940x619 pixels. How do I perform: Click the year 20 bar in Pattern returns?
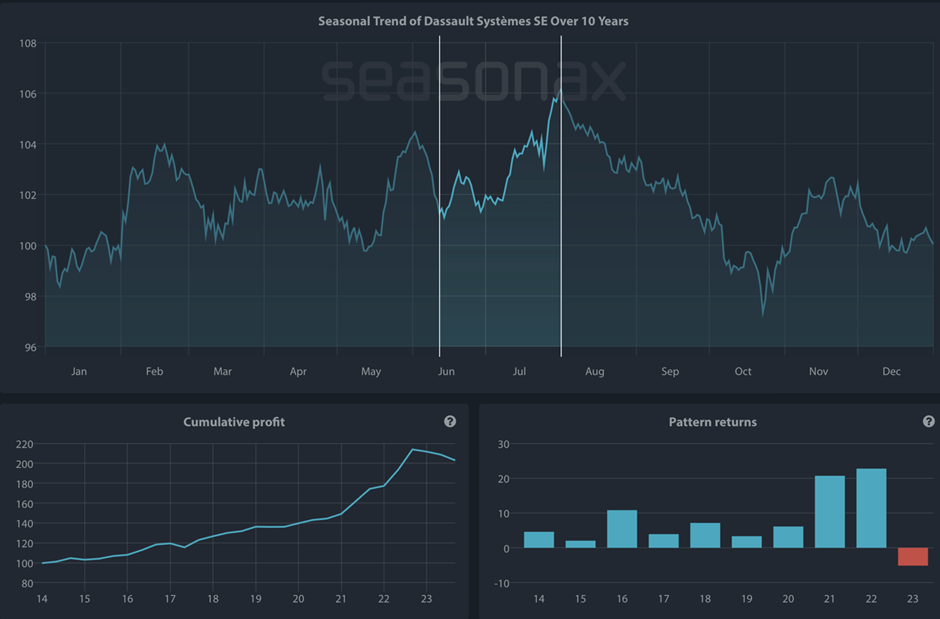(788, 538)
